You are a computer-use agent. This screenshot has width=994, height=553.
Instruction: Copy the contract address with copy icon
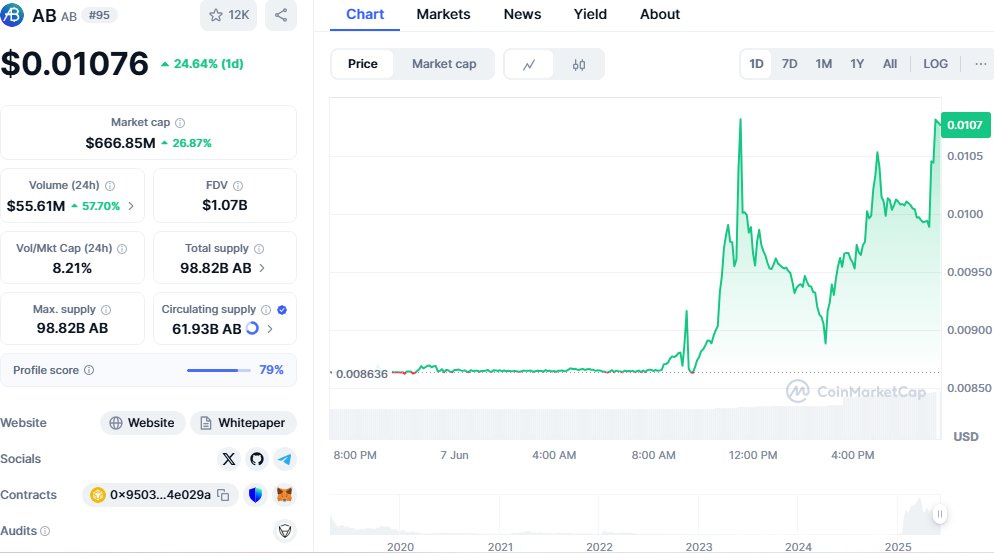(223, 495)
